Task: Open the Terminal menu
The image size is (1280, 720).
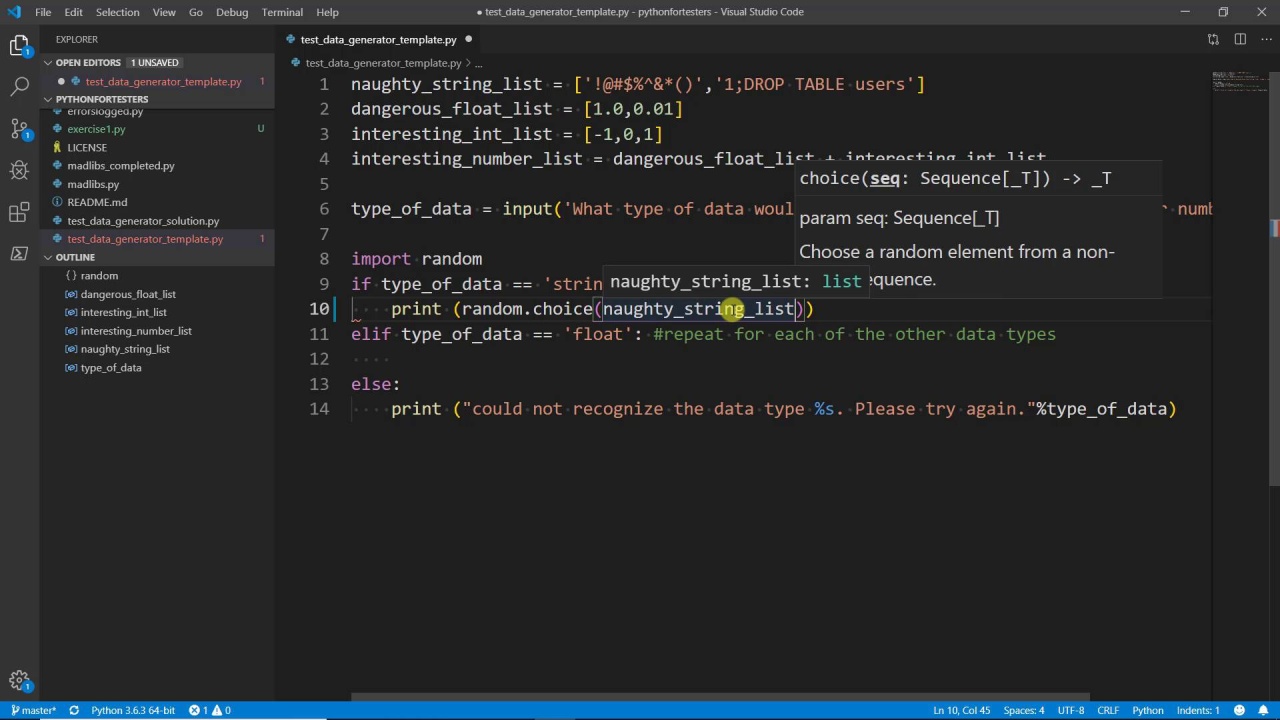Action: (282, 12)
